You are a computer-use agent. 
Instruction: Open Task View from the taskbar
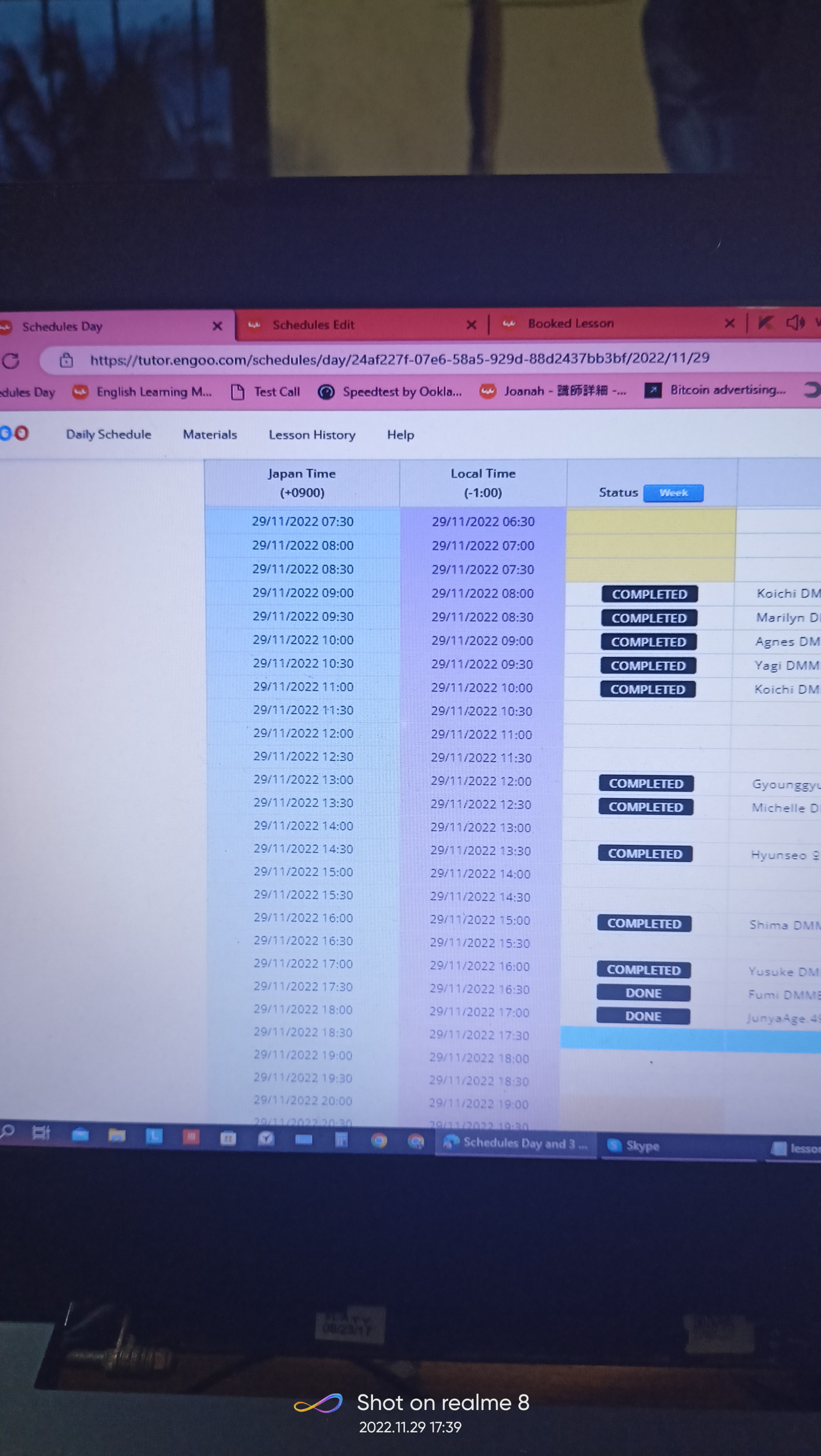click(x=41, y=1133)
